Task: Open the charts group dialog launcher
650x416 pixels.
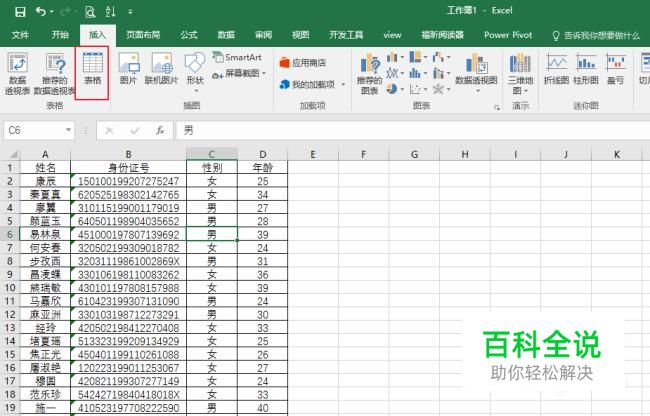Action: pyautogui.click(x=497, y=108)
